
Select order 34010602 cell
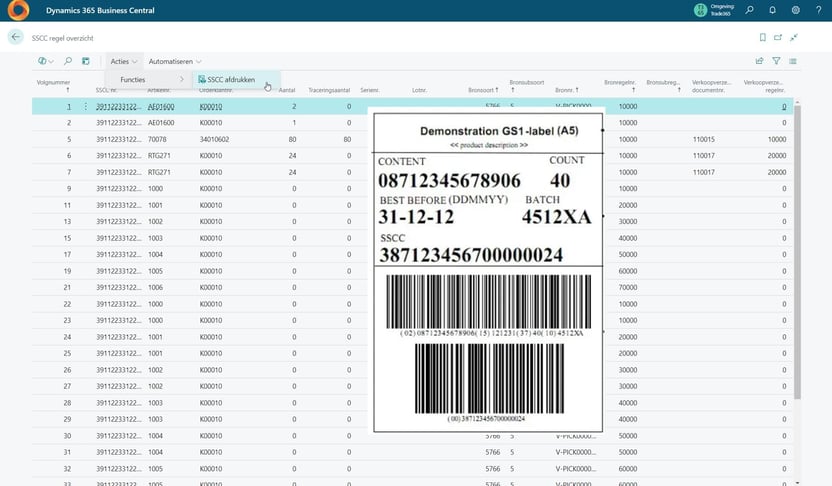point(214,140)
